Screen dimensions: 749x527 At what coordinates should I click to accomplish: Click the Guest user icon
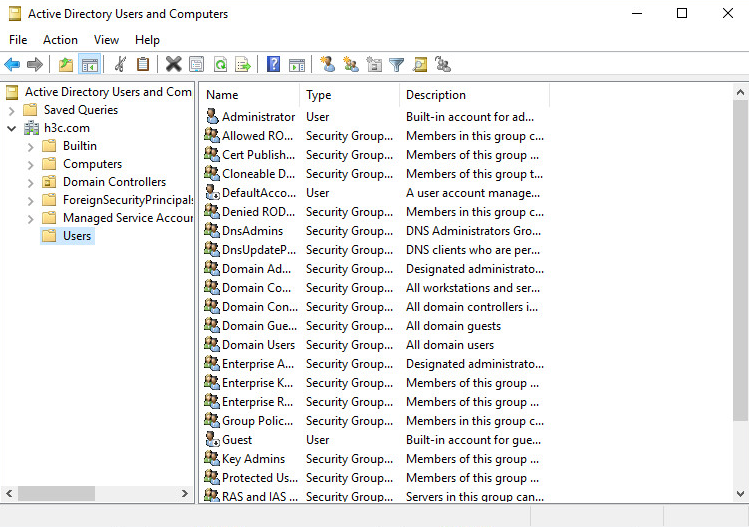[212, 439]
